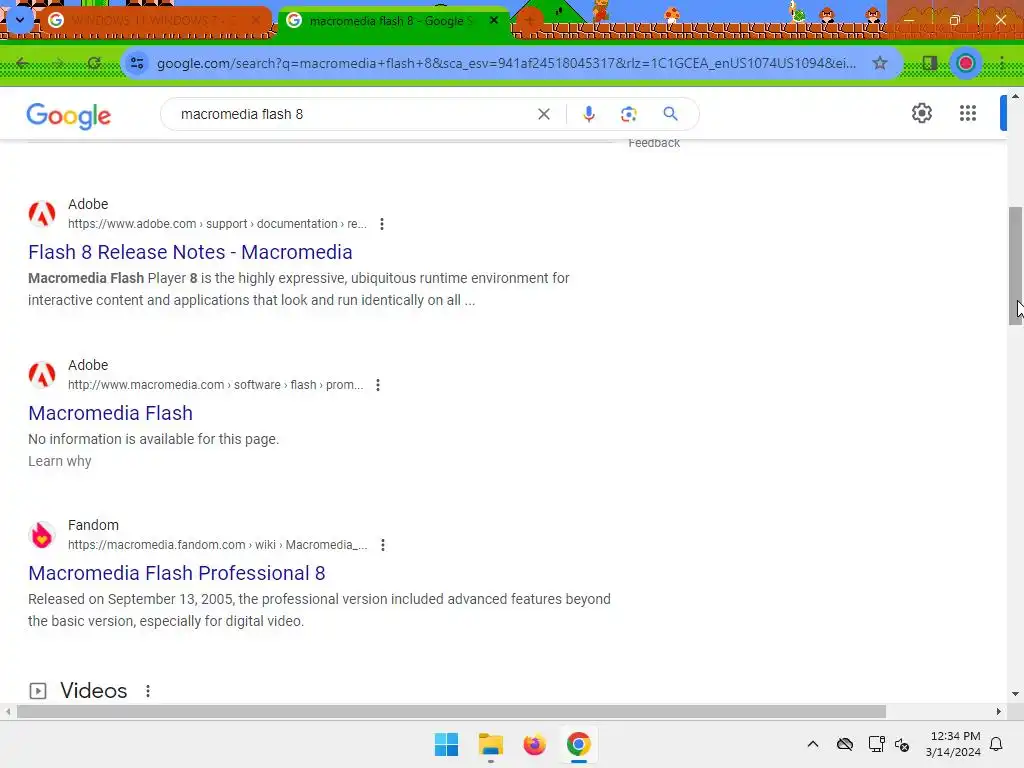Click the Chrome taskbar icon
Screen dimensions: 1024x768
point(578,744)
